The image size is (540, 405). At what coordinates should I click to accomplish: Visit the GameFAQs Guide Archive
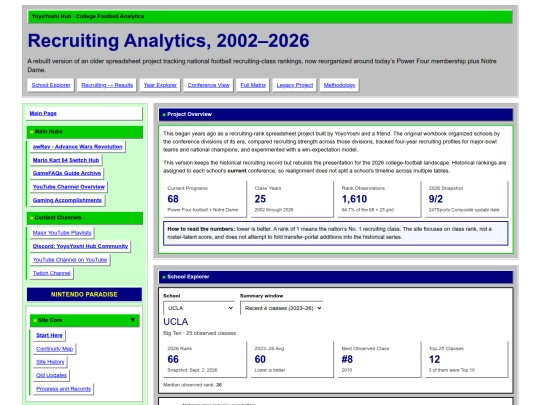point(67,173)
